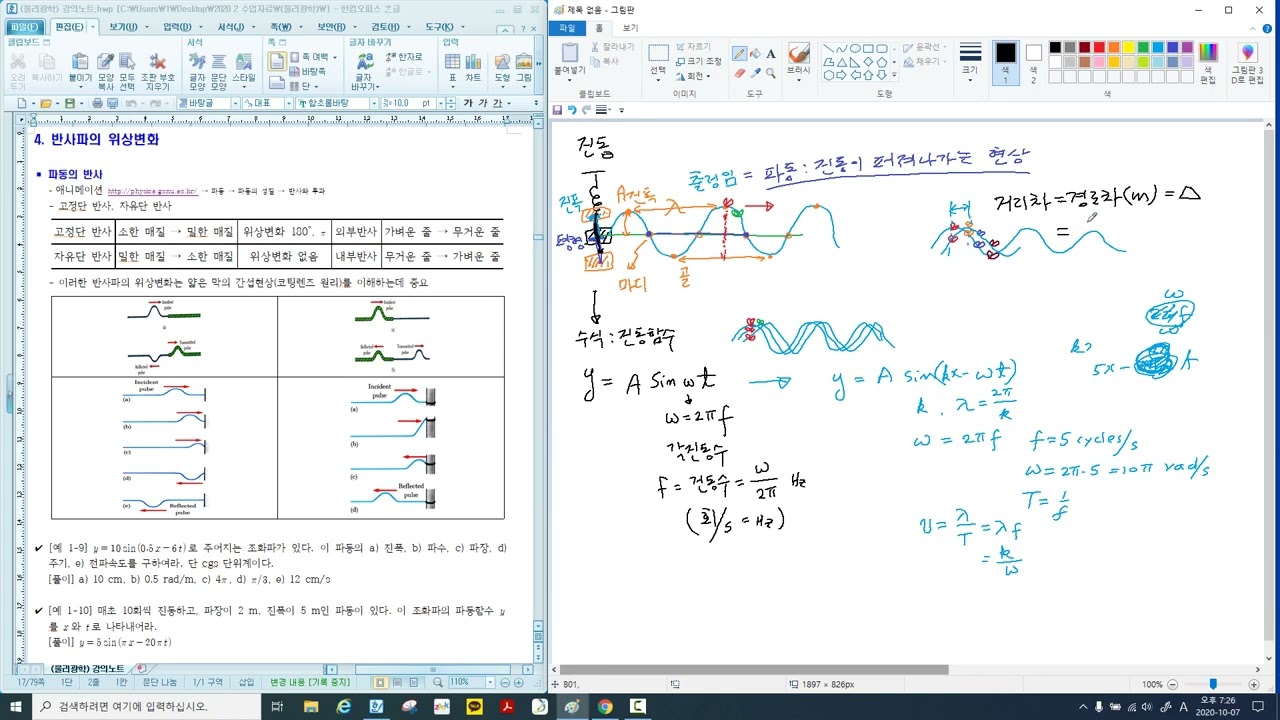Toggle the italic 가 button in Hangul
The image size is (1280, 720).
pos(483,103)
